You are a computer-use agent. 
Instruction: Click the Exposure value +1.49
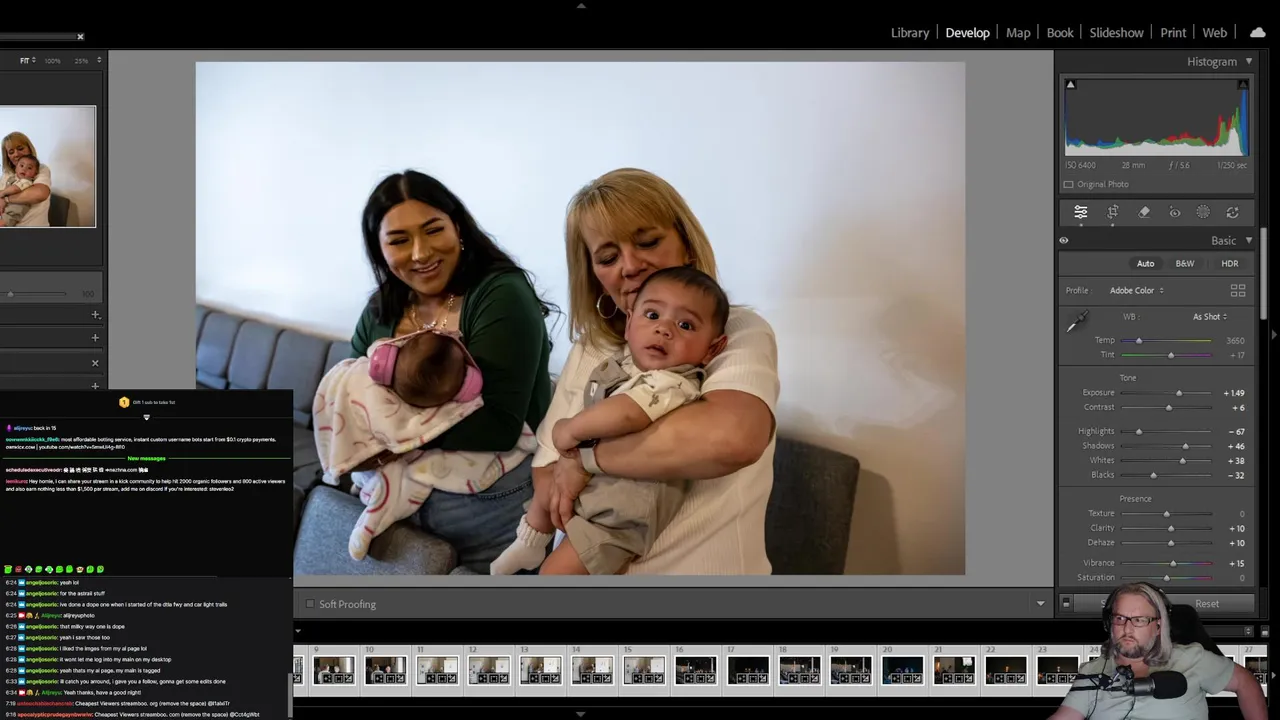[x=1234, y=393]
